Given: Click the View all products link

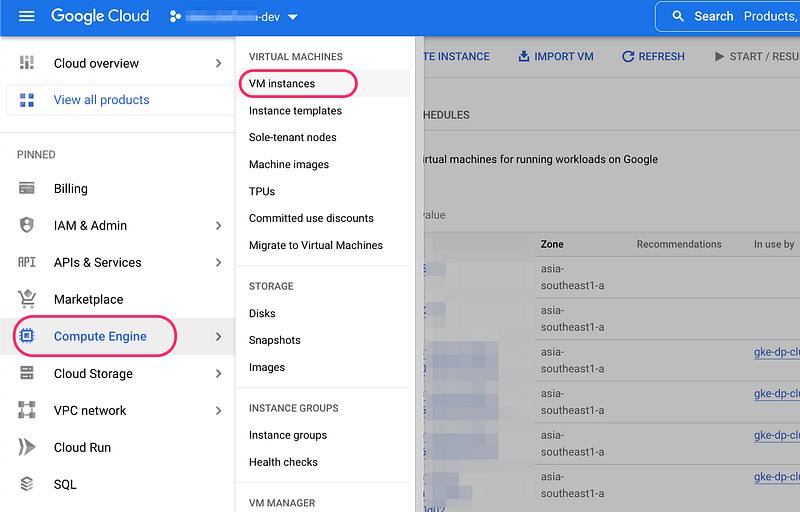Looking at the screenshot, I should [x=101, y=100].
